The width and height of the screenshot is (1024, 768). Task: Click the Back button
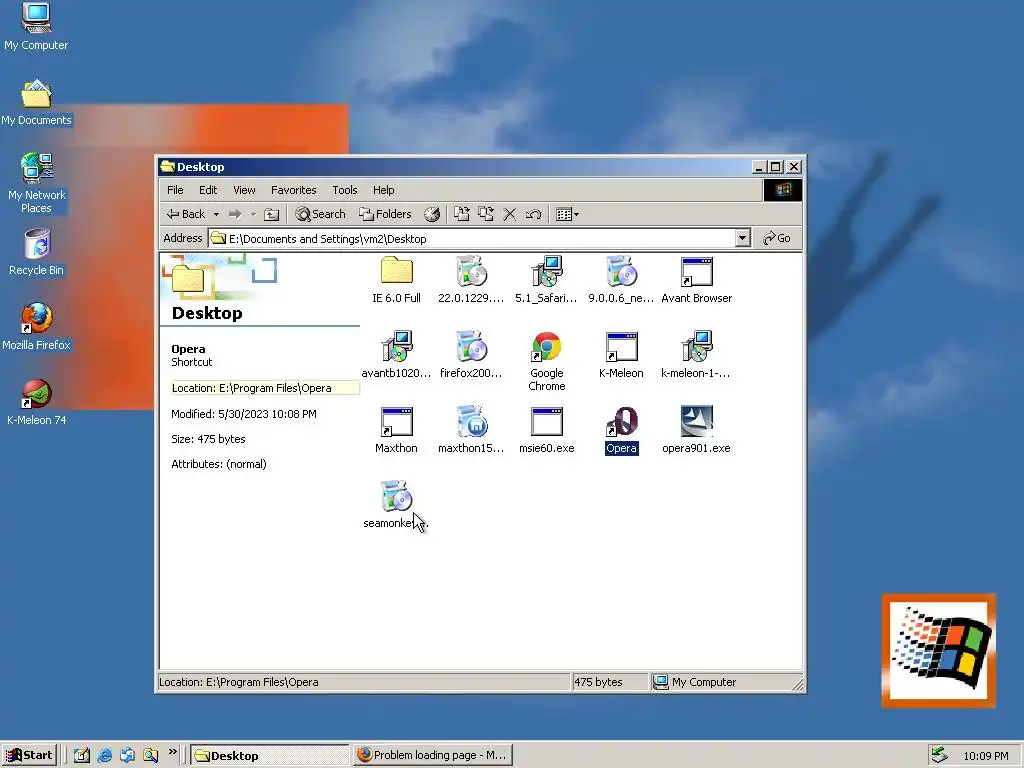click(187, 214)
